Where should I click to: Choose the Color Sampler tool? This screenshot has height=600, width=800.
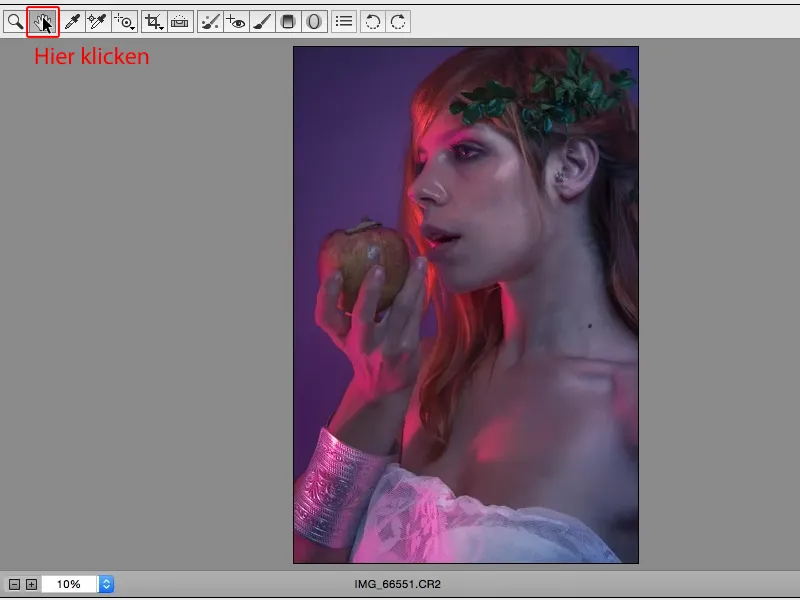point(97,22)
